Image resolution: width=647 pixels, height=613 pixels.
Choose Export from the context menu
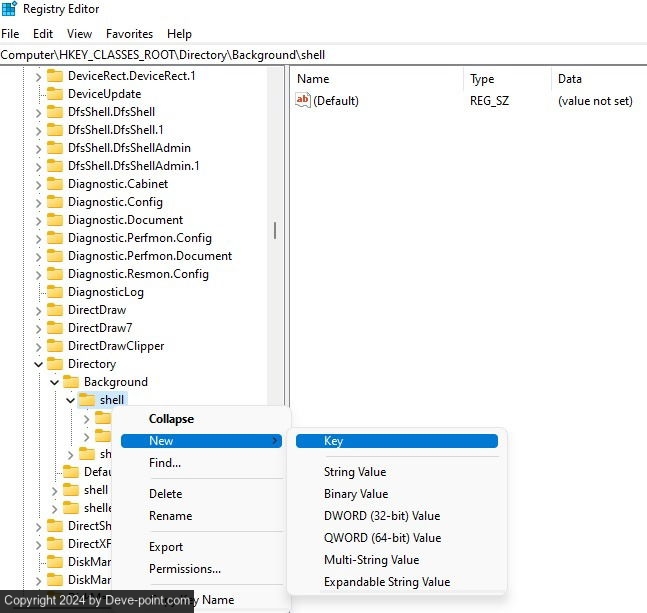tap(166, 547)
